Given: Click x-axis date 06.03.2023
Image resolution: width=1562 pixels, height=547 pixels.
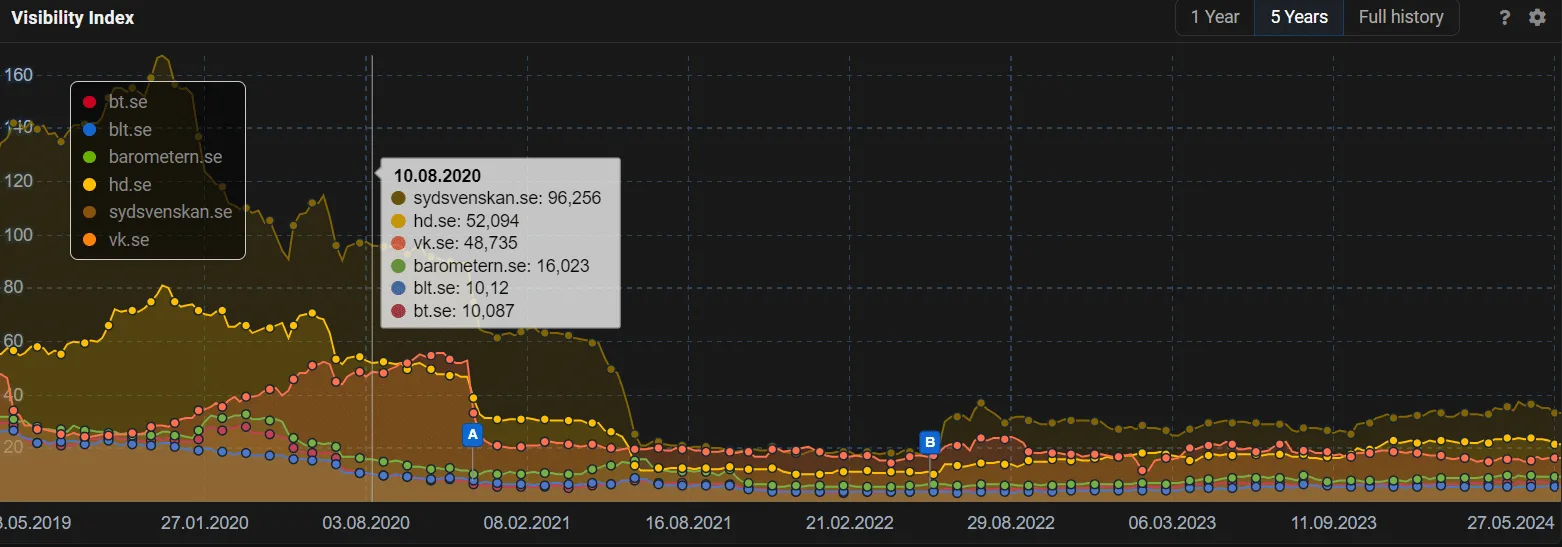Looking at the screenshot, I should tap(1171, 523).
